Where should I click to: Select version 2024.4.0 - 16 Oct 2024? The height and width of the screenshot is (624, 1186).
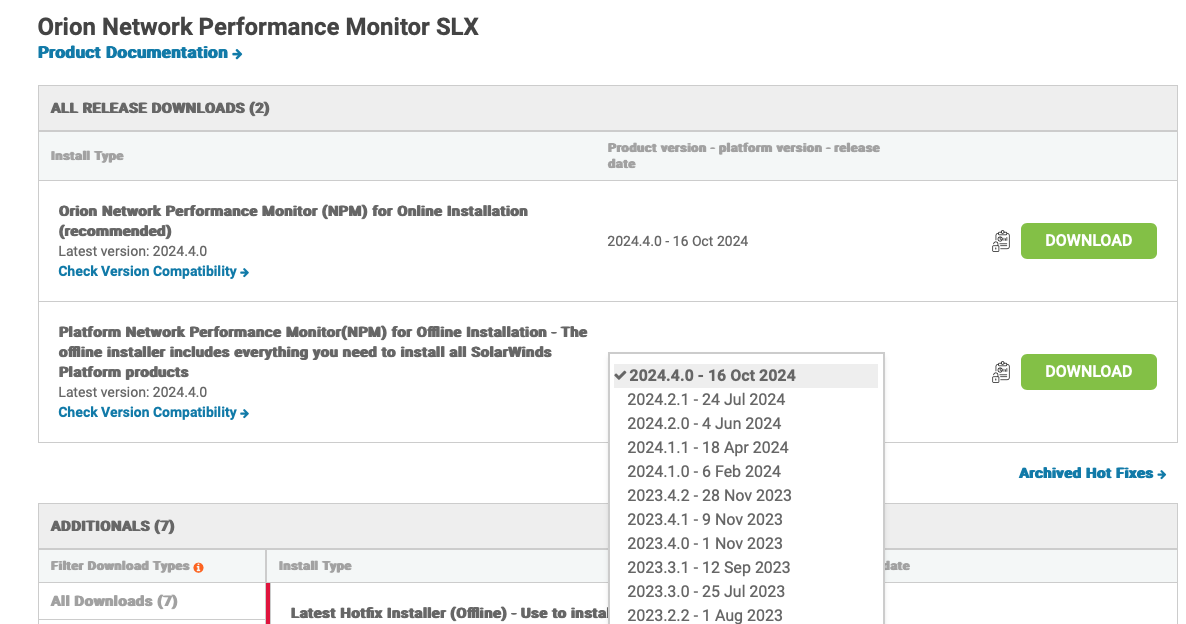tap(711, 376)
